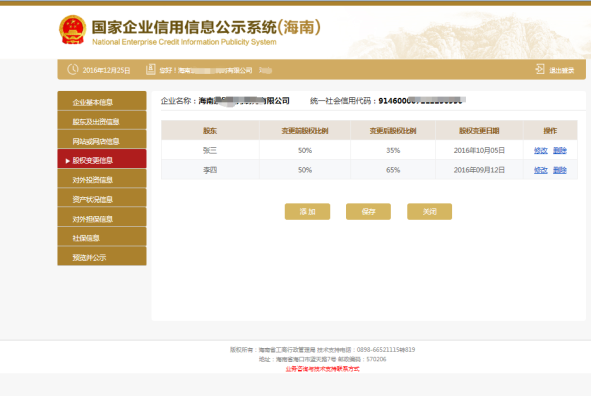The width and height of the screenshot is (591, 396).
Task: Click 删除 in the 张三 row
Action: (x=560, y=151)
